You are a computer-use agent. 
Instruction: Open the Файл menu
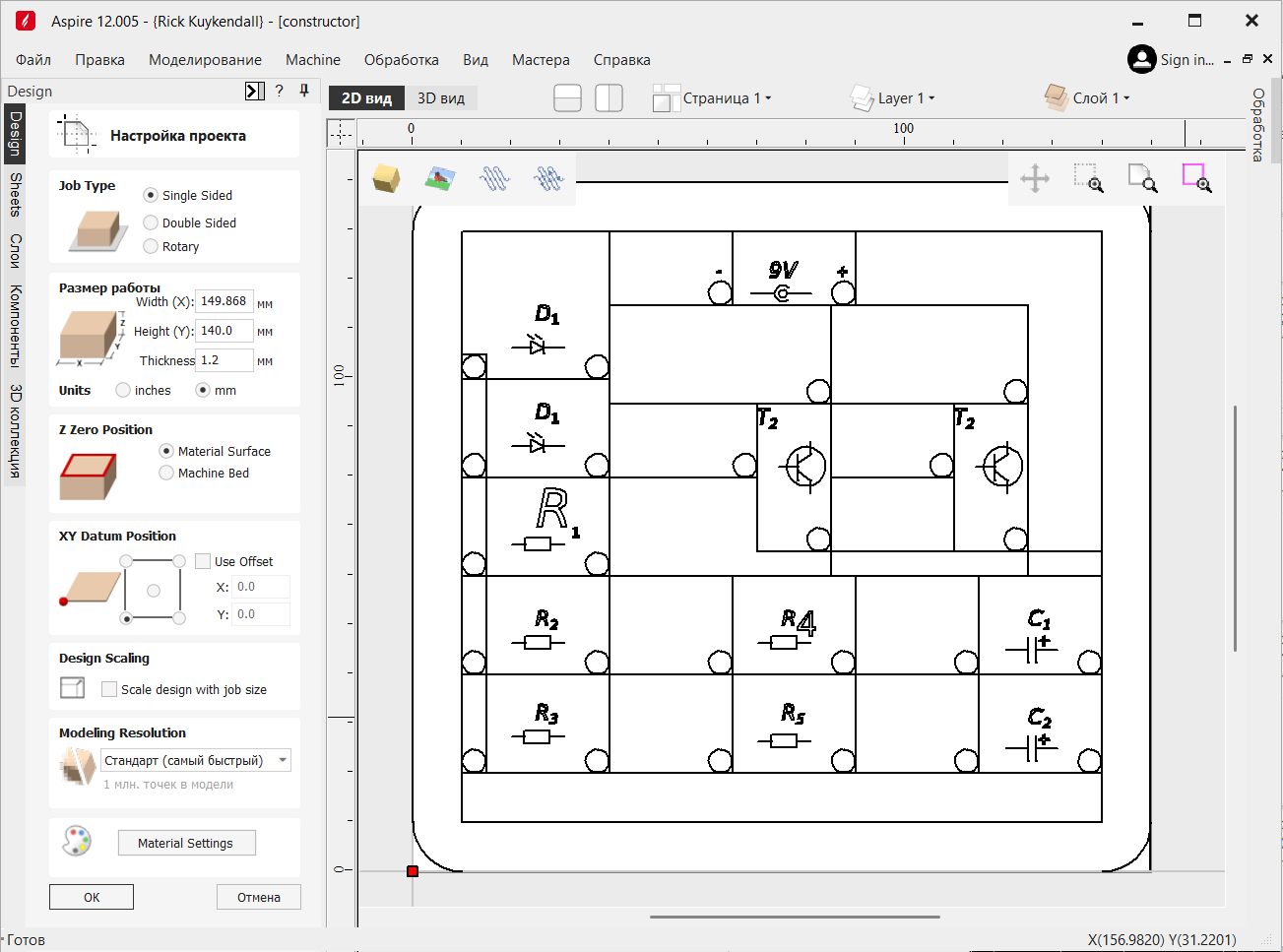pyautogui.click(x=33, y=59)
